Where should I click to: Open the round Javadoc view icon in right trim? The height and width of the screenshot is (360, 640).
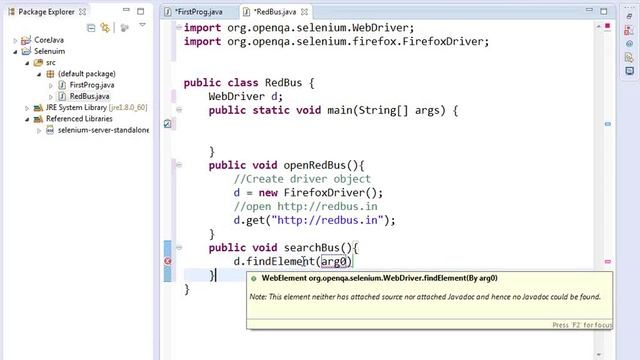click(629, 44)
